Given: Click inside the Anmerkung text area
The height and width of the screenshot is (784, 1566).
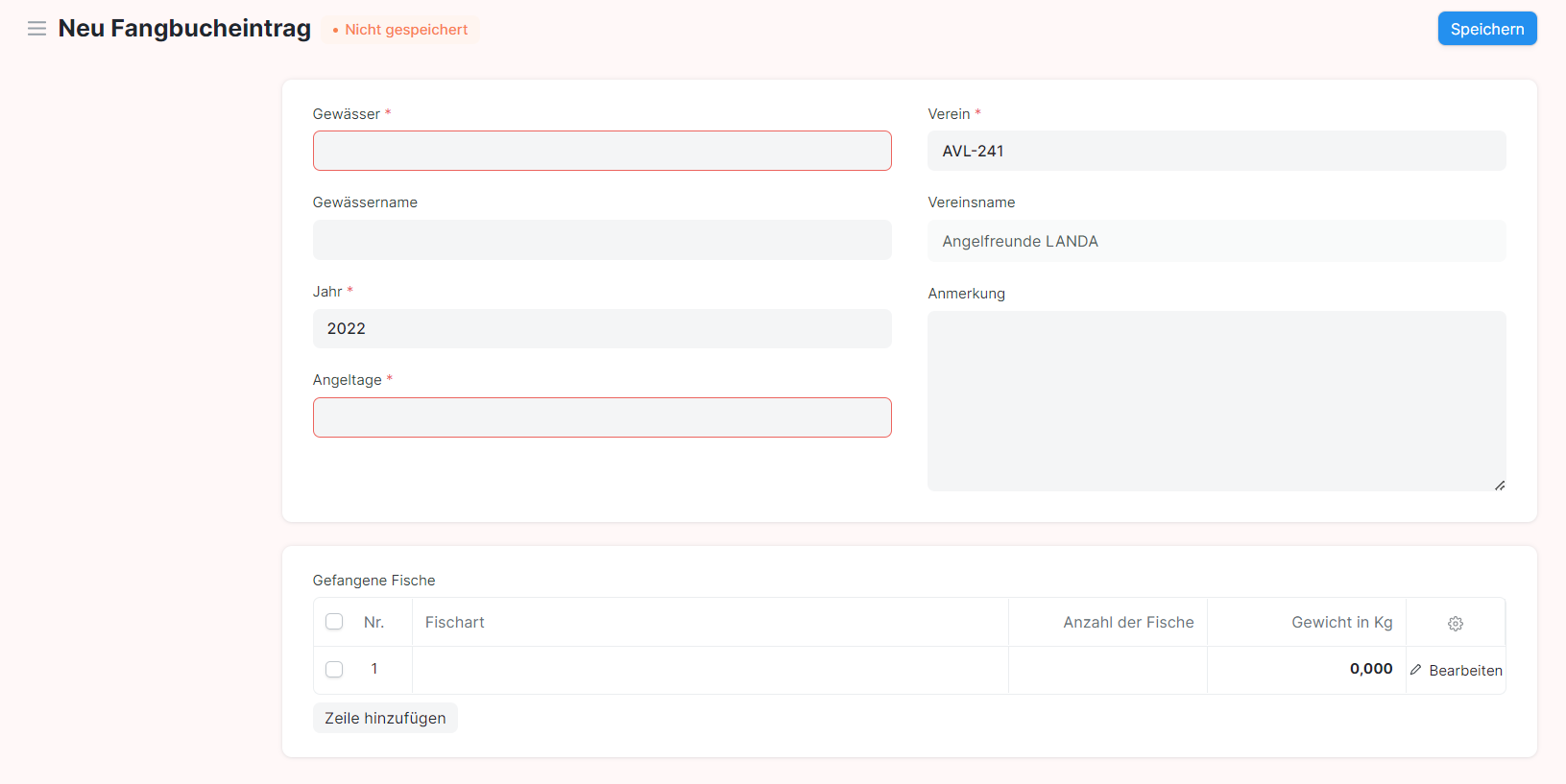Looking at the screenshot, I should (1216, 400).
